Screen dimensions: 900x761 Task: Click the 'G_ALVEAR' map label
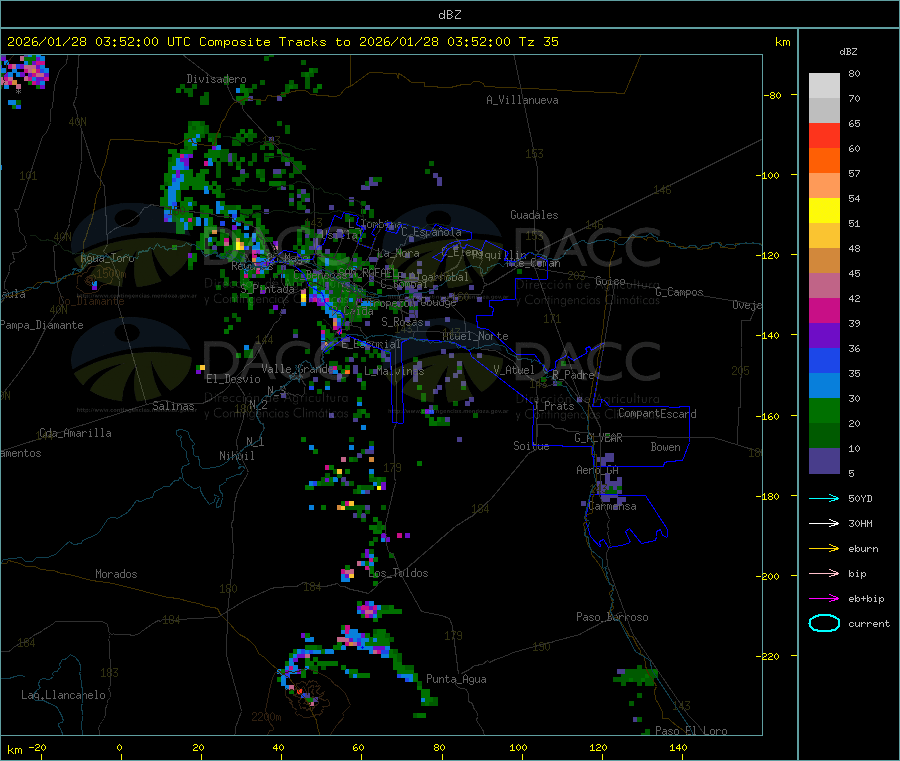coord(598,438)
